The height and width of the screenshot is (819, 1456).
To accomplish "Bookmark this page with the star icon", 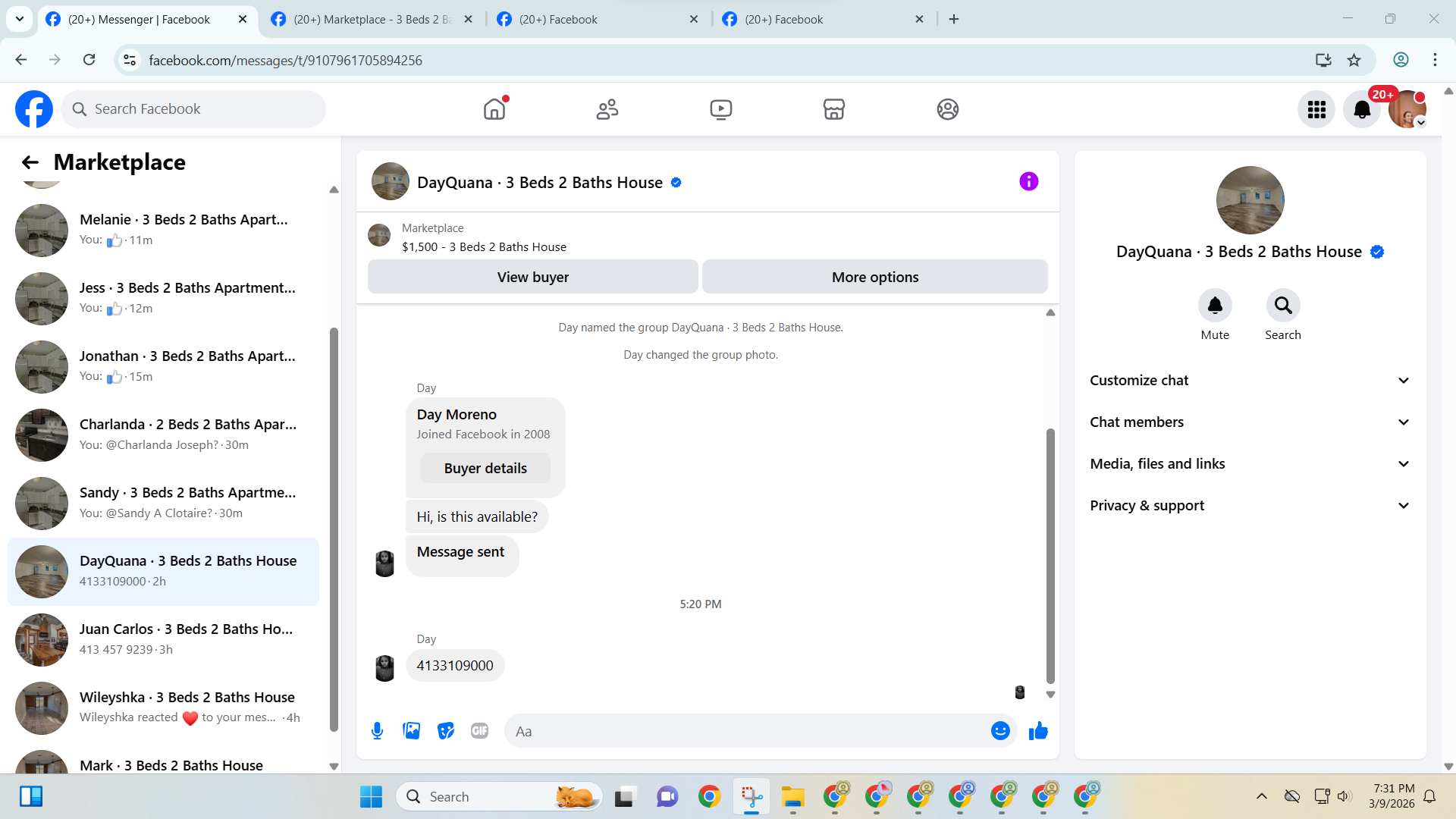I will point(1354,60).
